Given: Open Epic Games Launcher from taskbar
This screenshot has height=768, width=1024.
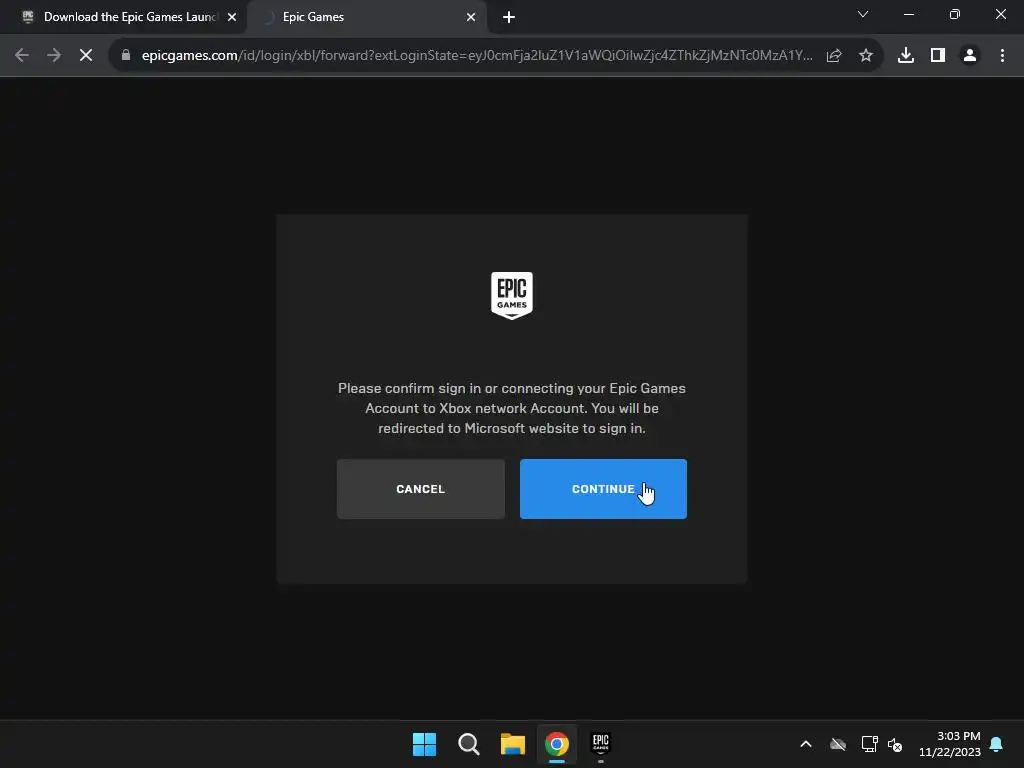Looking at the screenshot, I should click(601, 744).
